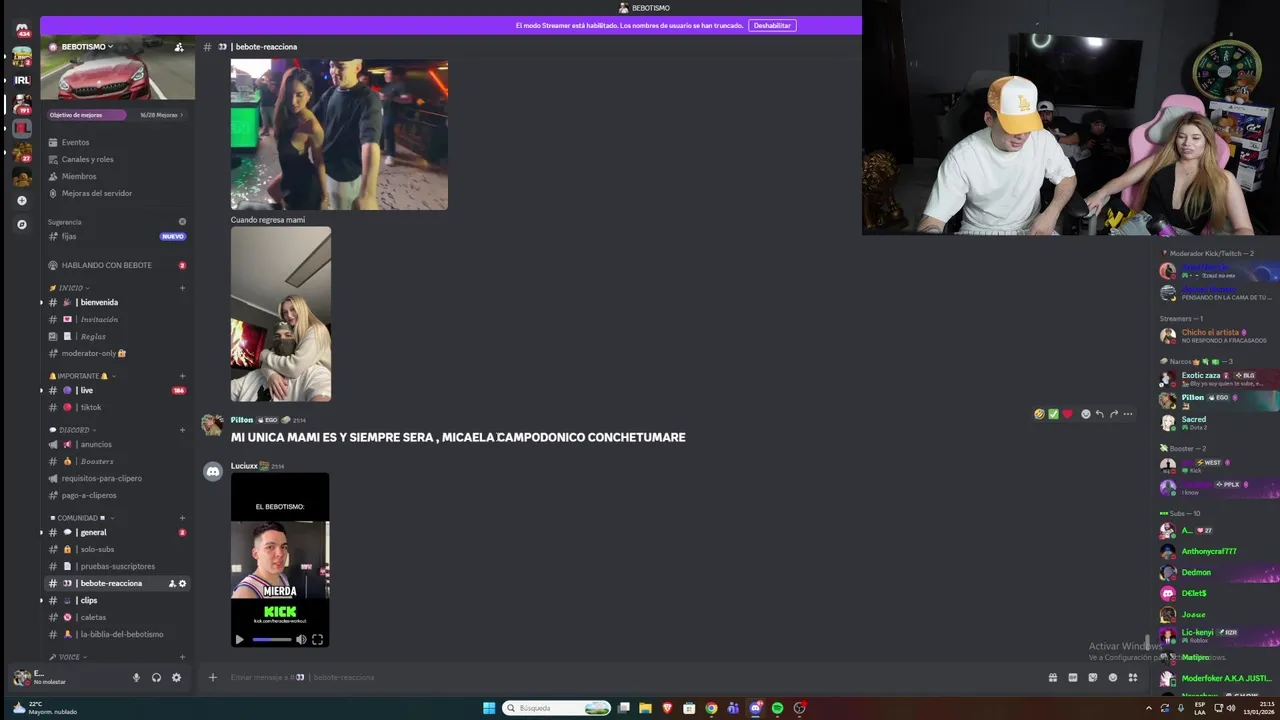The height and width of the screenshot is (720, 1280).
Task: Open Discover servers compass icon
Action: tap(22, 224)
